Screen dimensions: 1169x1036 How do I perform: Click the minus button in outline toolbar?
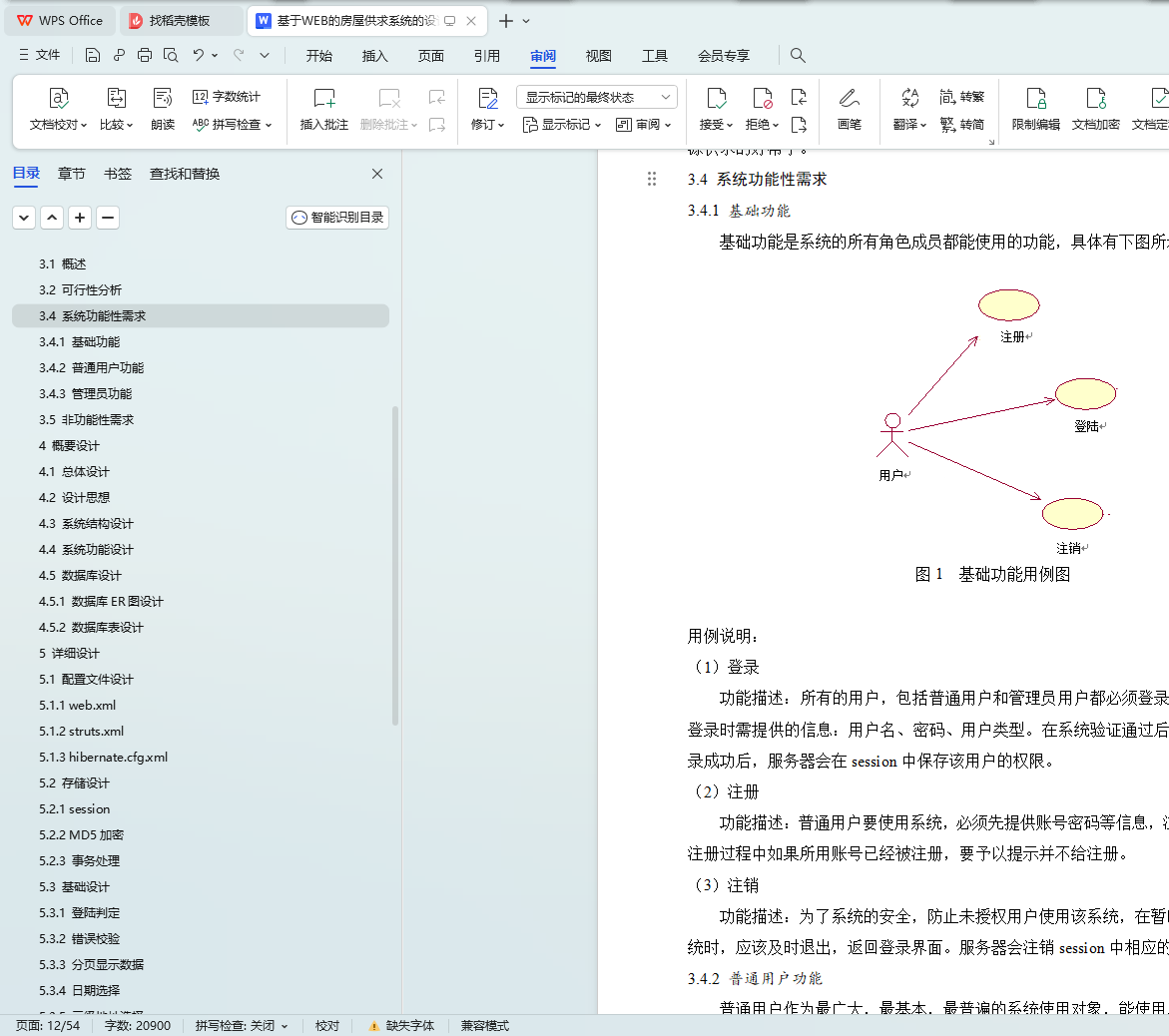click(108, 218)
